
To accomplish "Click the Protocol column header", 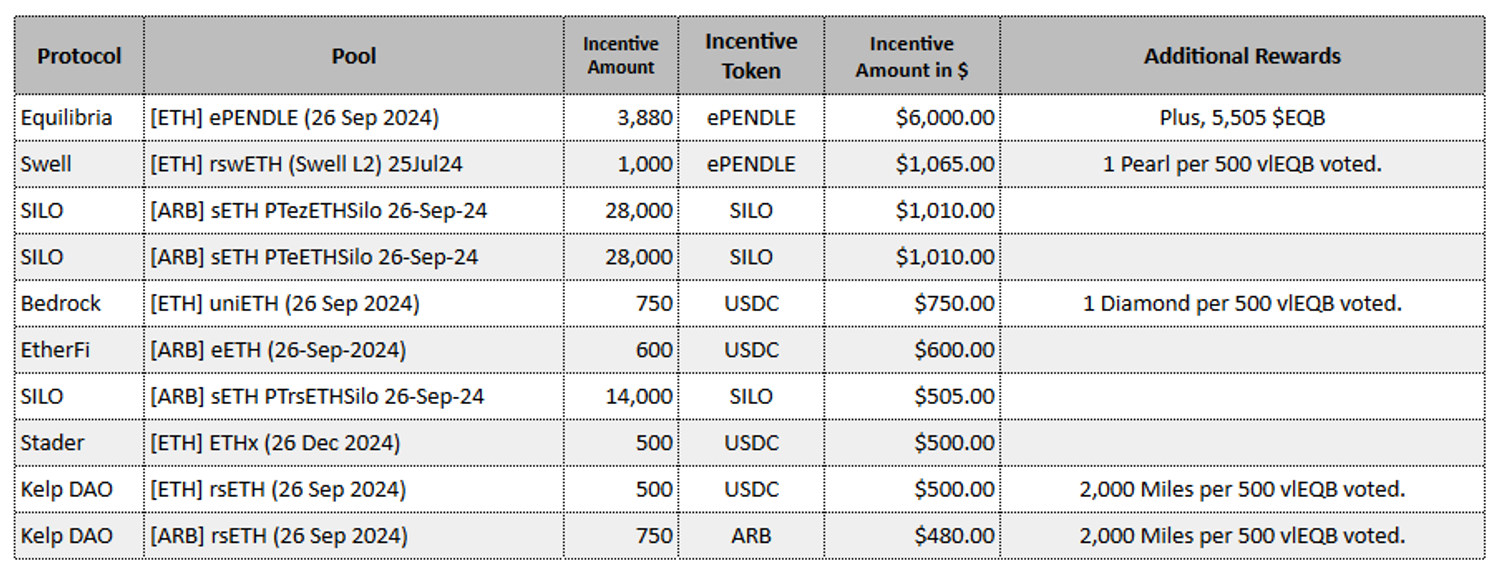I will (x=79, y=56).
